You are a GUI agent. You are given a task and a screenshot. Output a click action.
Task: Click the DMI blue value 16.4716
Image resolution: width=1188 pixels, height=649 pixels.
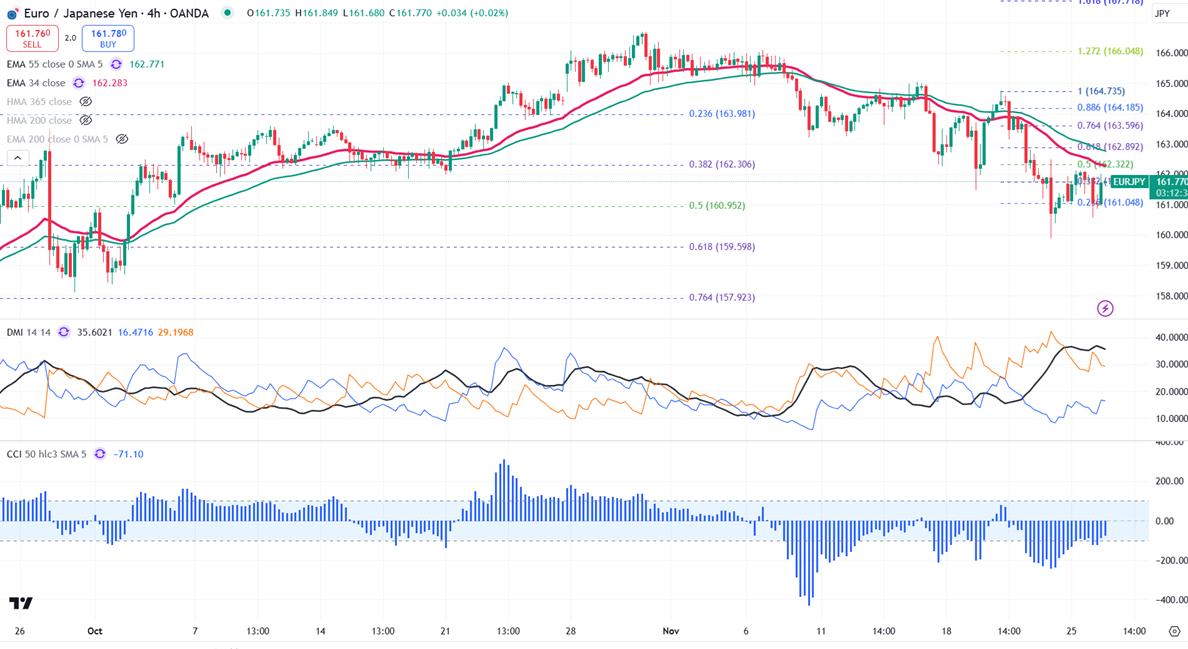[x=136, y=332]
